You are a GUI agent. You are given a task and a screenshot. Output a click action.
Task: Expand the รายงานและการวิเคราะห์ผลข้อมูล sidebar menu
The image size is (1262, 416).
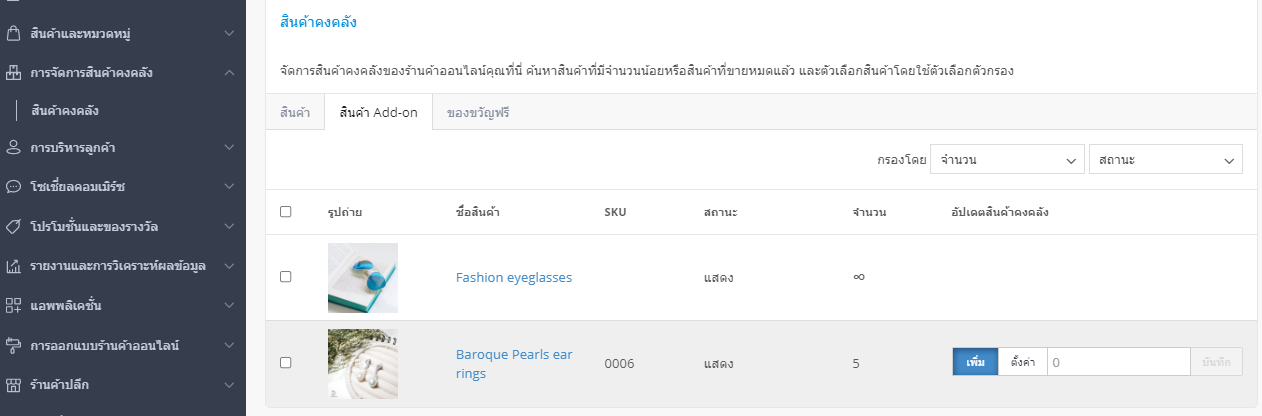coord(229,266)
